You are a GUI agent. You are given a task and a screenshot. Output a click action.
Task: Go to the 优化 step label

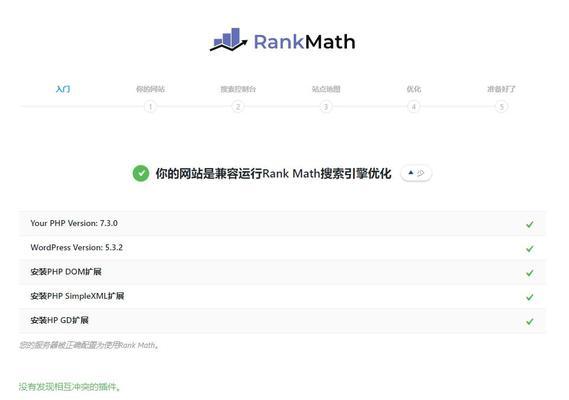[414, 89]
